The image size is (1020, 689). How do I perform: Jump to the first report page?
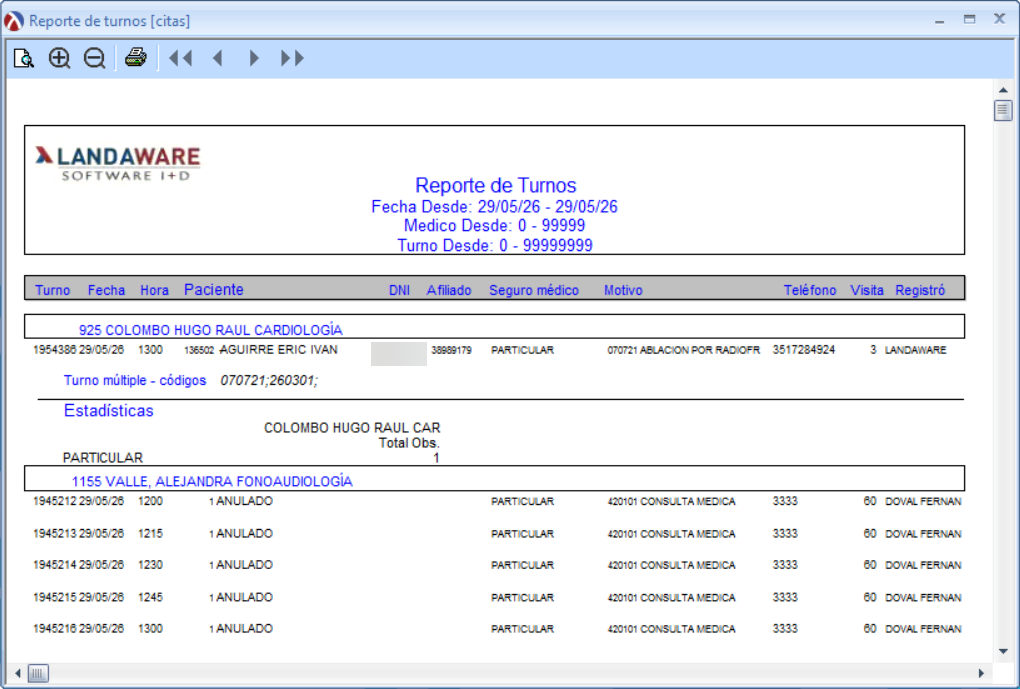pos(181,59)
